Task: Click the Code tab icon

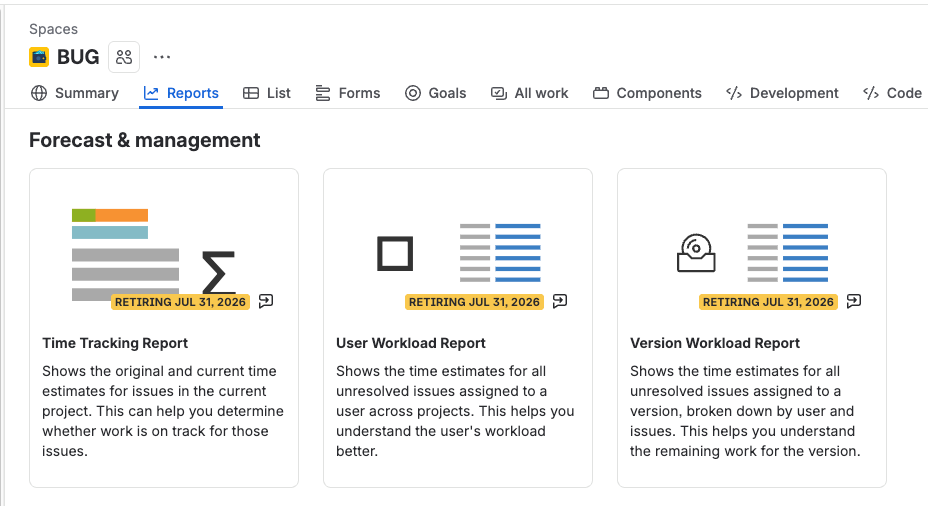Action: tap(871, 94)
